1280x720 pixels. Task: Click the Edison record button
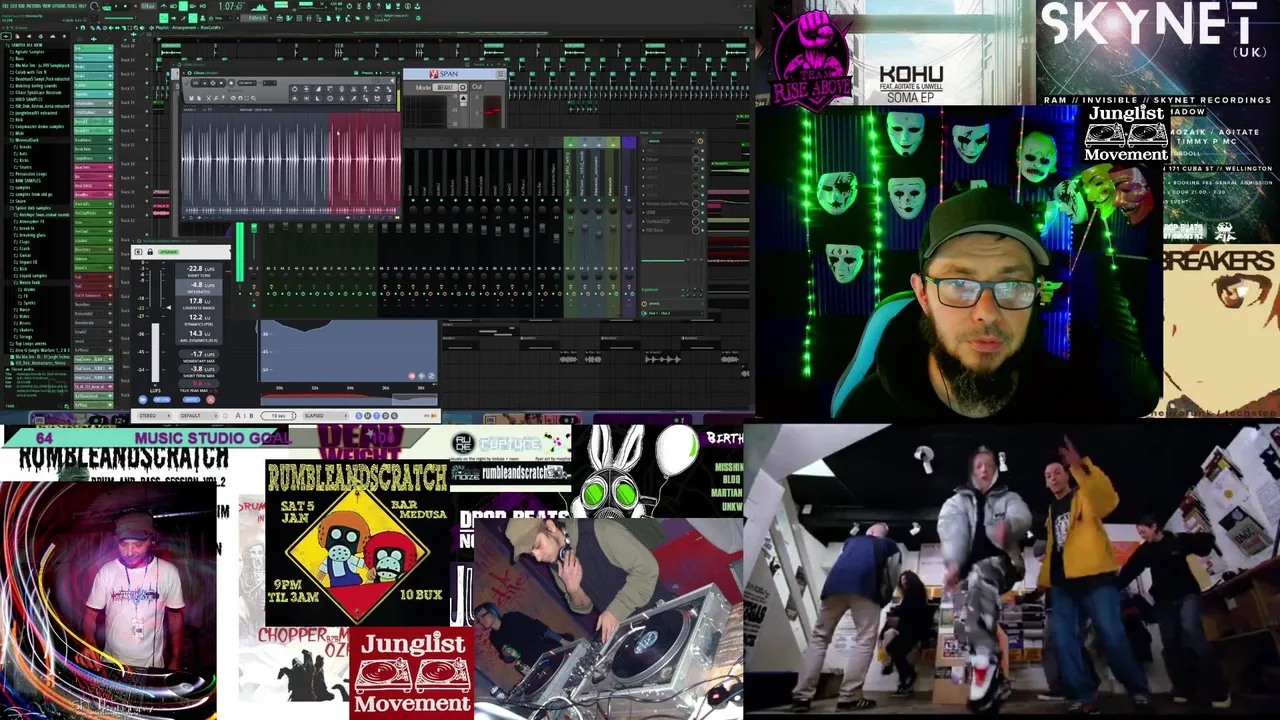[x=231, y=83]
